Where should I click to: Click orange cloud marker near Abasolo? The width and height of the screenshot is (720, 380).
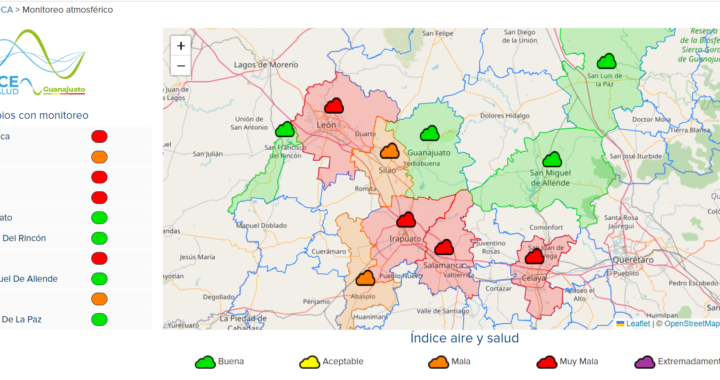[366, 278]
